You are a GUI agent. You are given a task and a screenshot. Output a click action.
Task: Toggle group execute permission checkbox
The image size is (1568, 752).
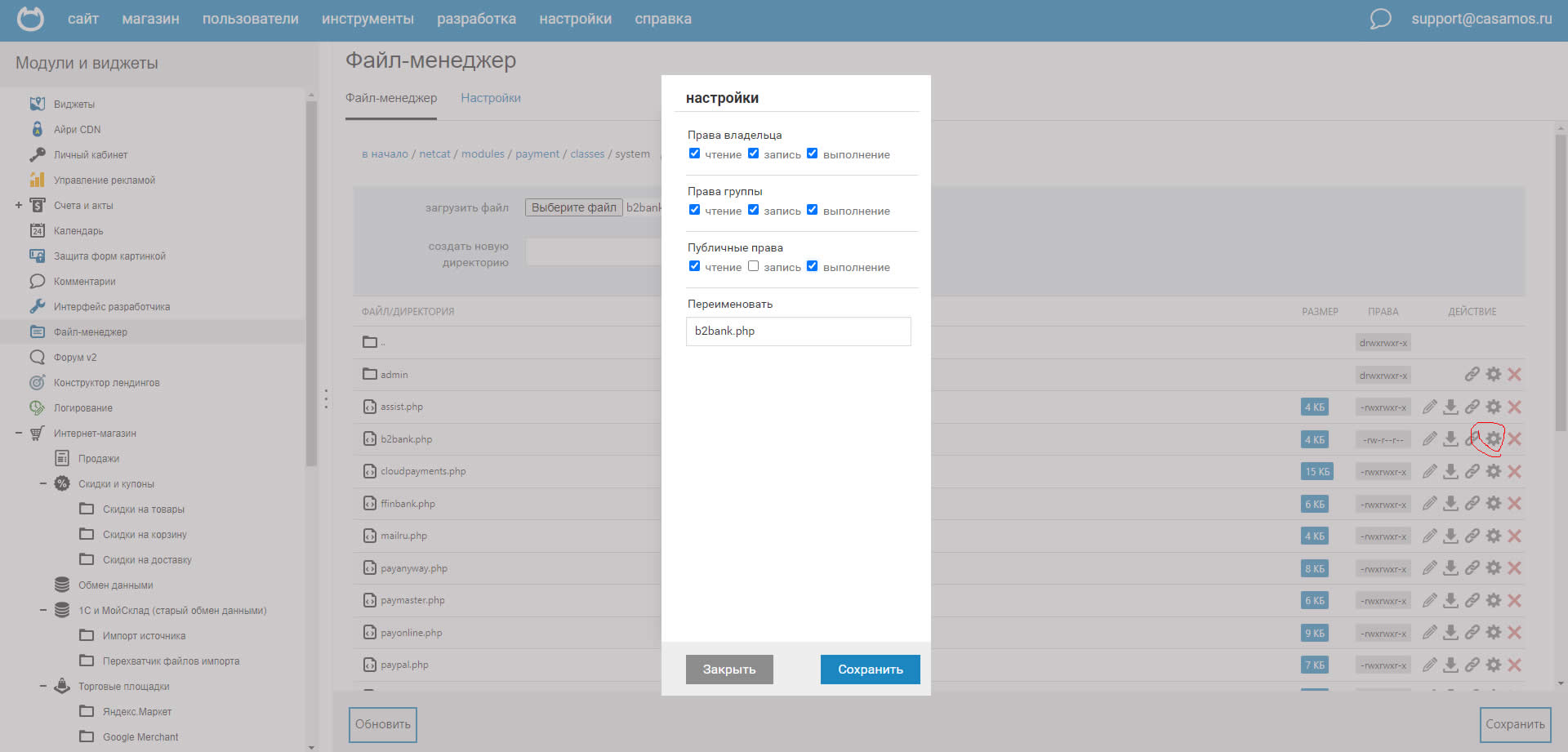[812, 210]
